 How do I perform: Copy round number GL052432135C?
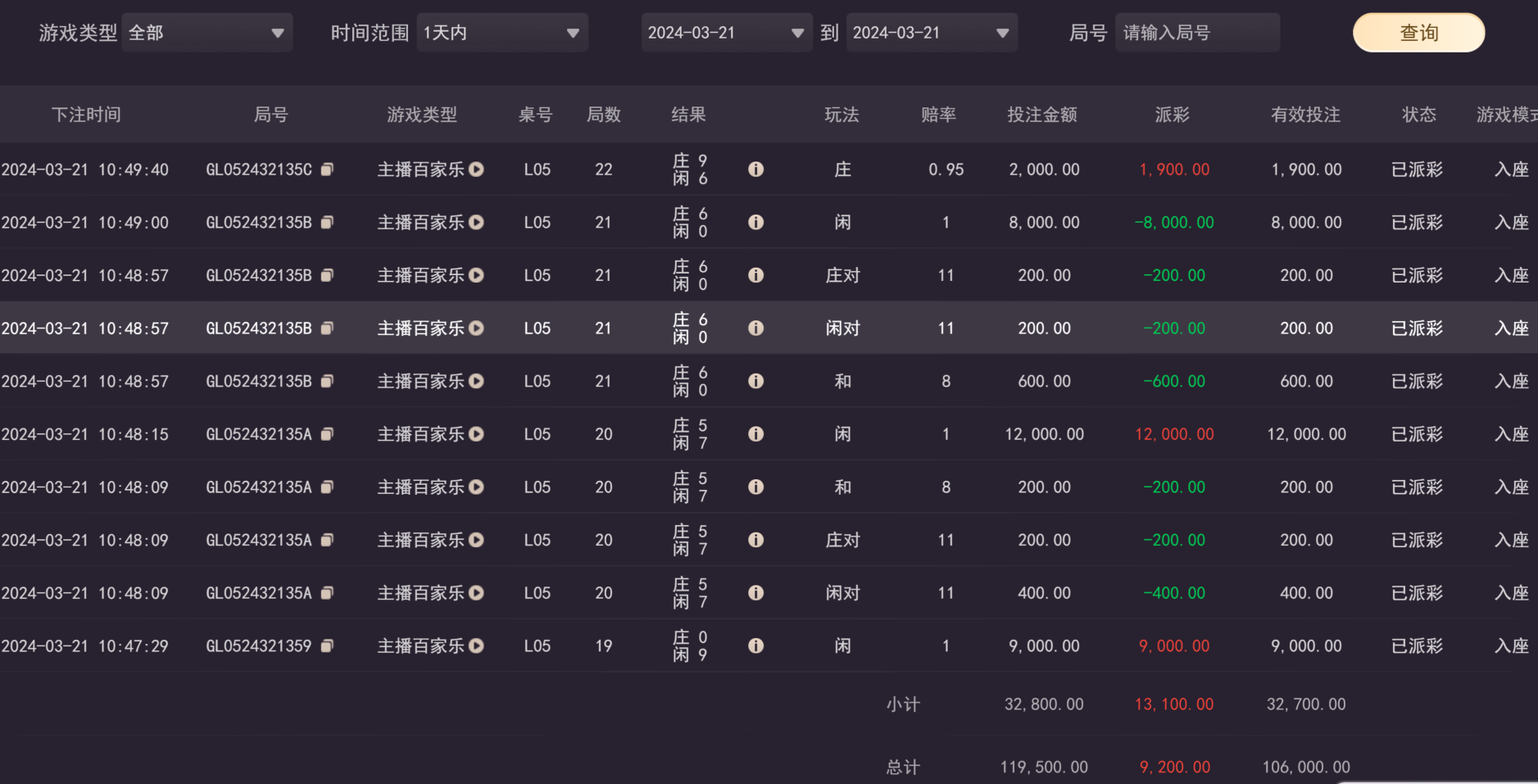point(327,170)
